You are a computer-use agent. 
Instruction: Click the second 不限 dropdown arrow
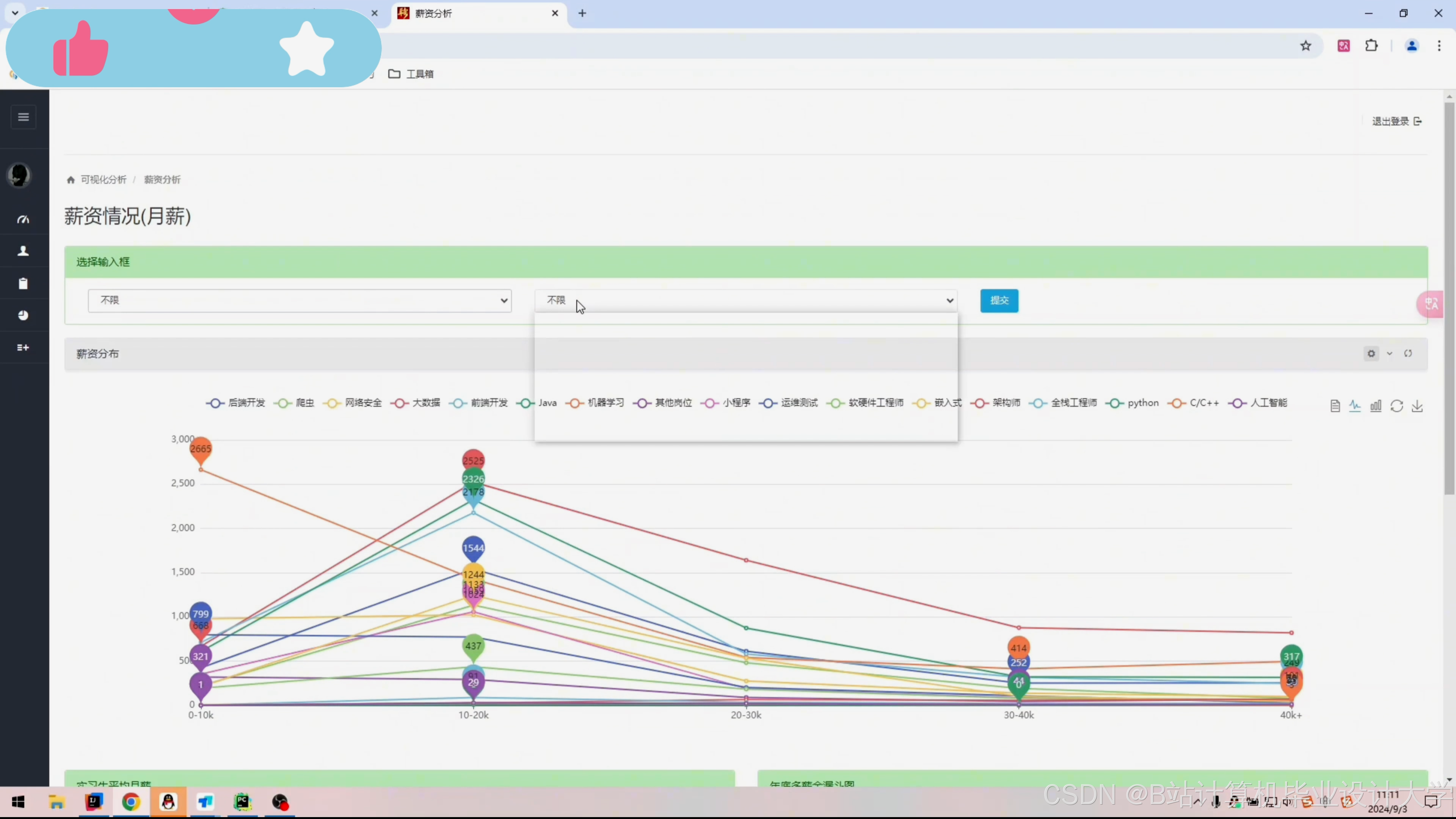click(949, 301)
